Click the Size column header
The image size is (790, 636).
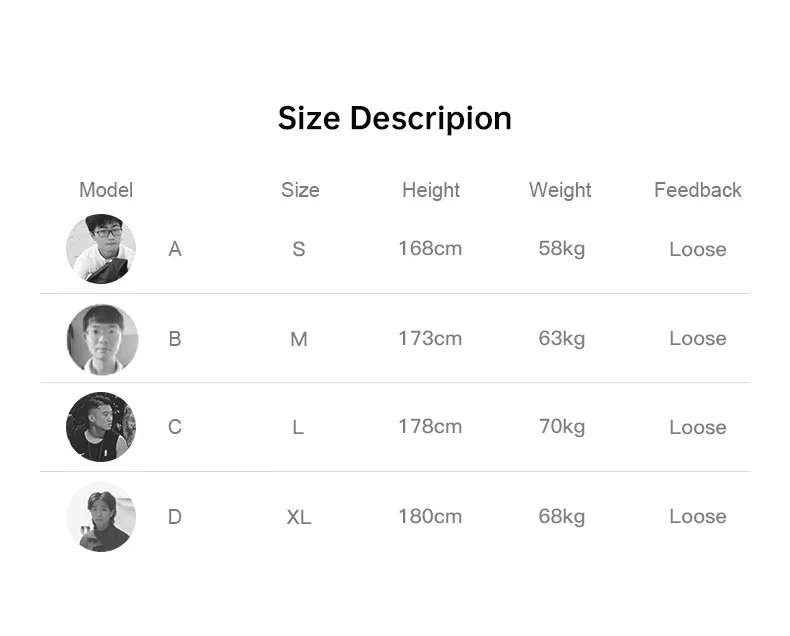click(300, 190)
